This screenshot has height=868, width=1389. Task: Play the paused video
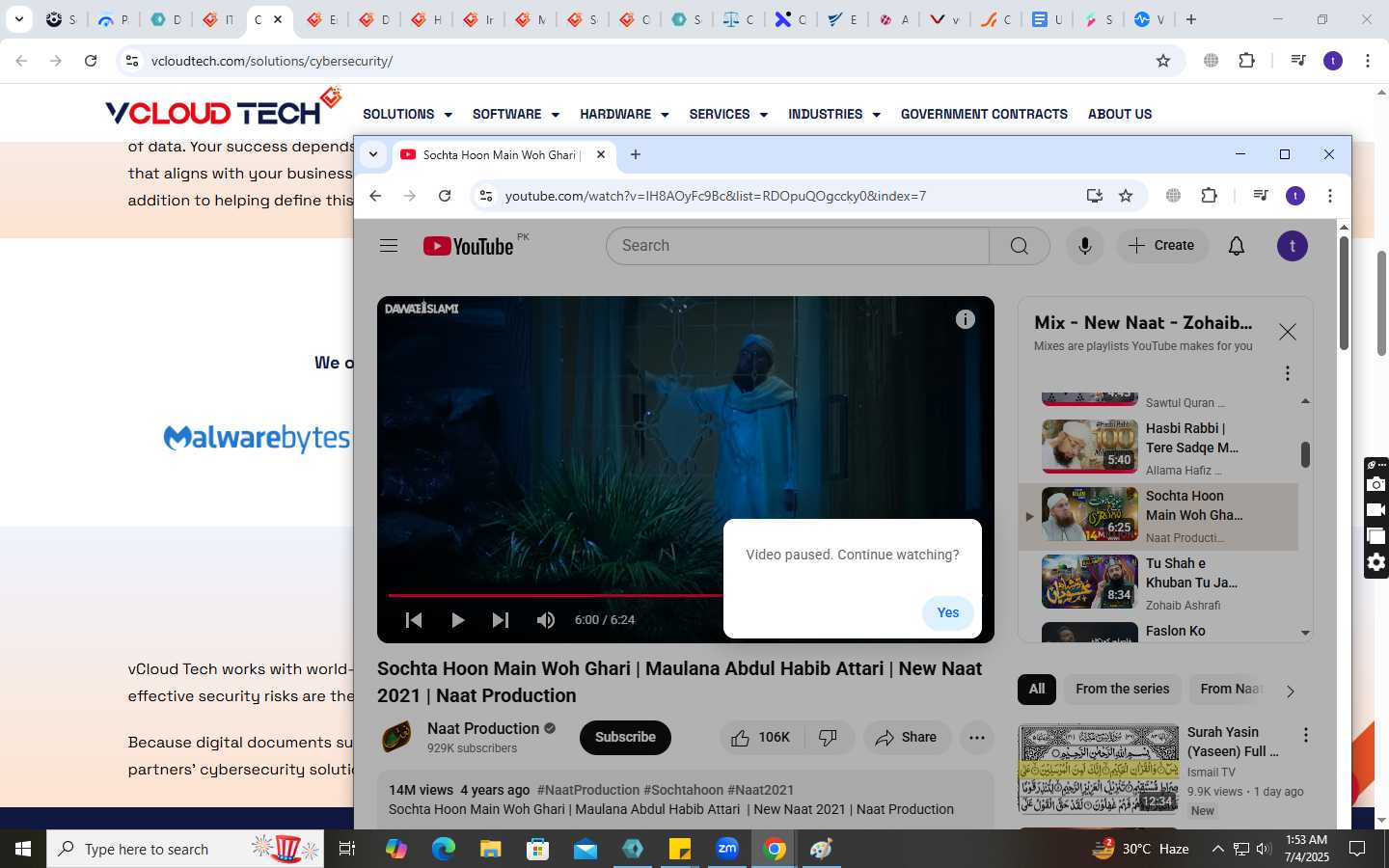tap(458, 620)
